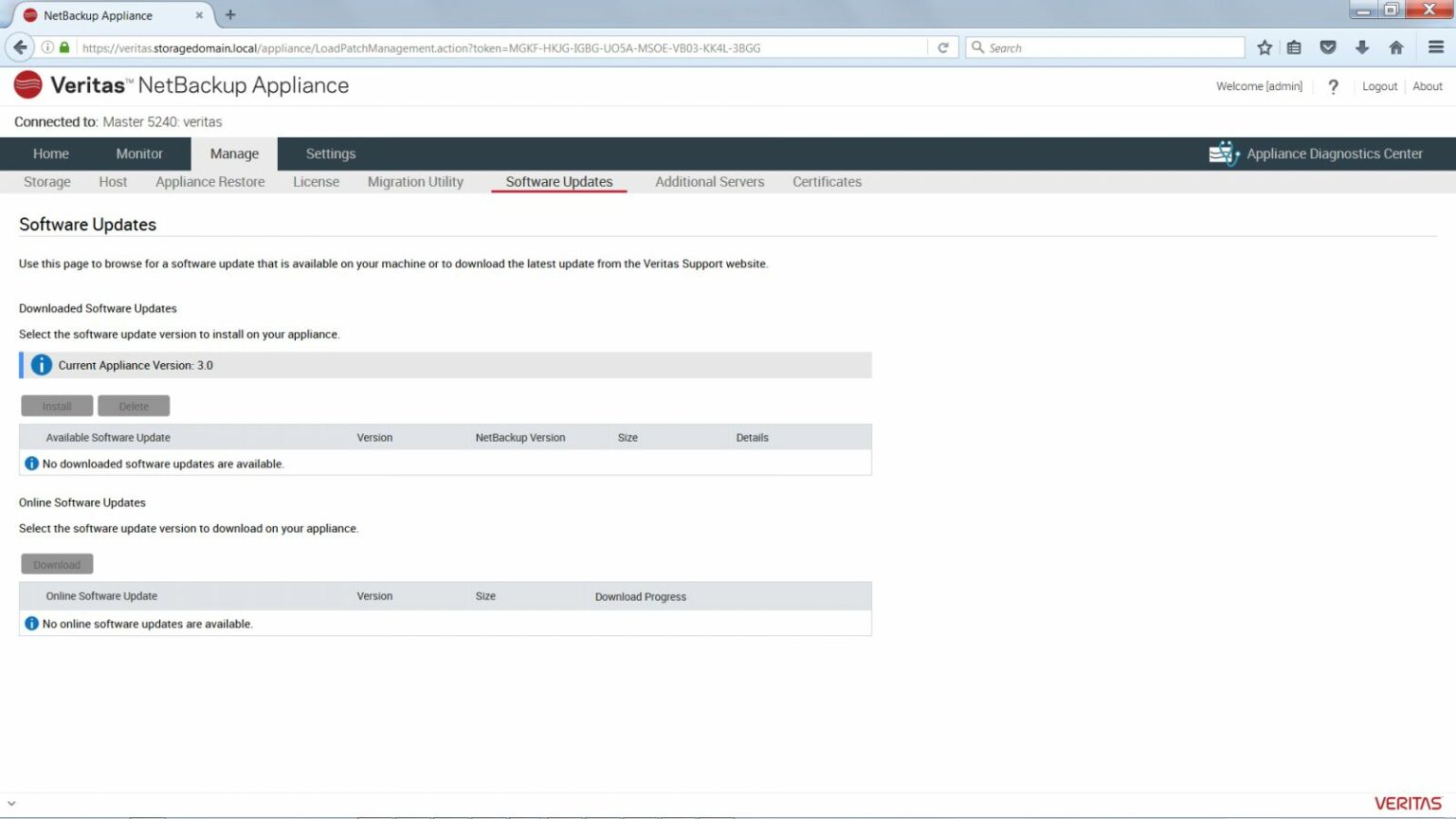Click the Size header in downloaded updates table

point(628,438)
